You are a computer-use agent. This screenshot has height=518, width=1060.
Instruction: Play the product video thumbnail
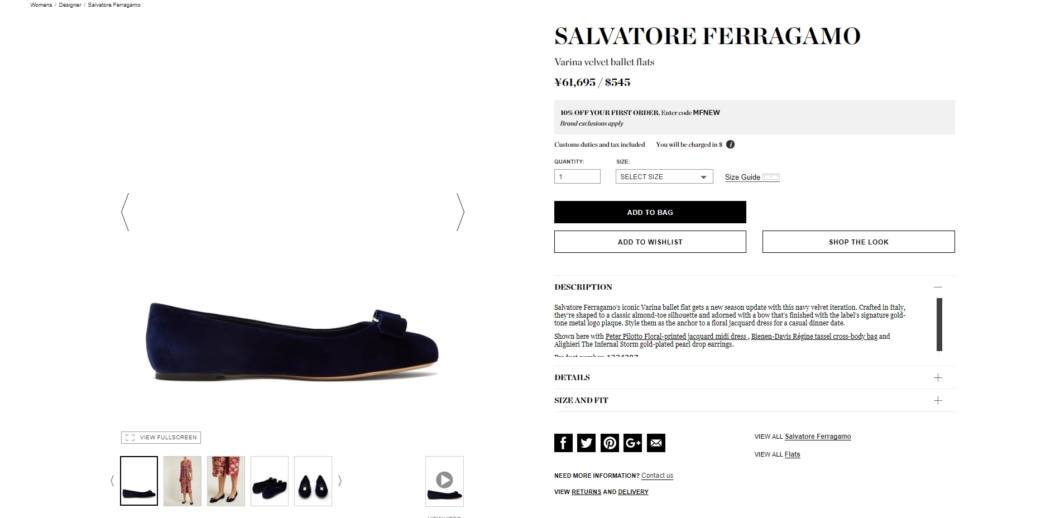[444, 481]
